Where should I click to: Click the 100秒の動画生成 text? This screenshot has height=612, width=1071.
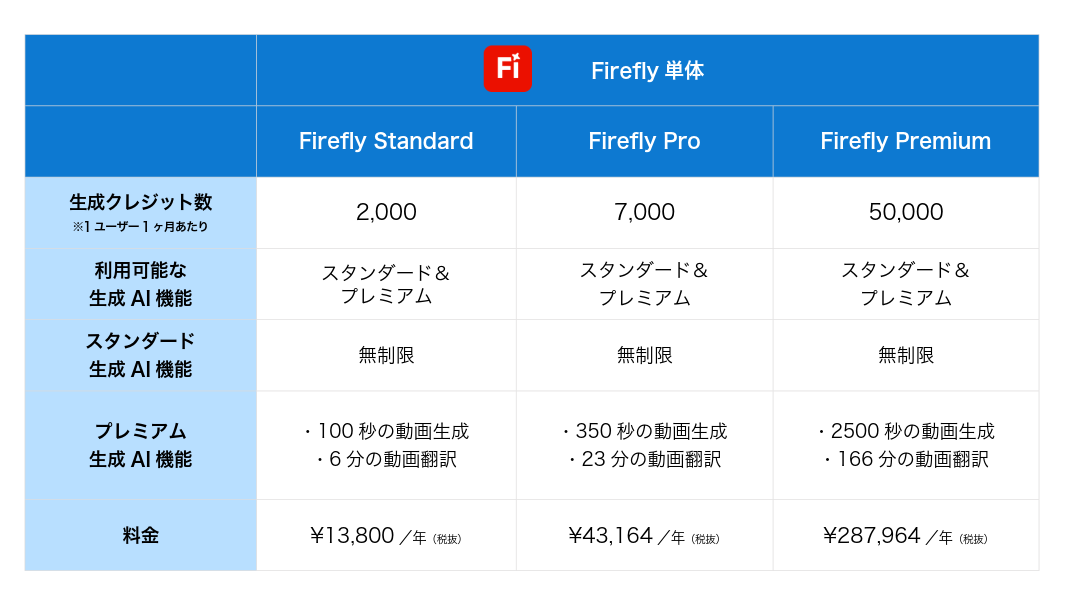tap(393, 431)
